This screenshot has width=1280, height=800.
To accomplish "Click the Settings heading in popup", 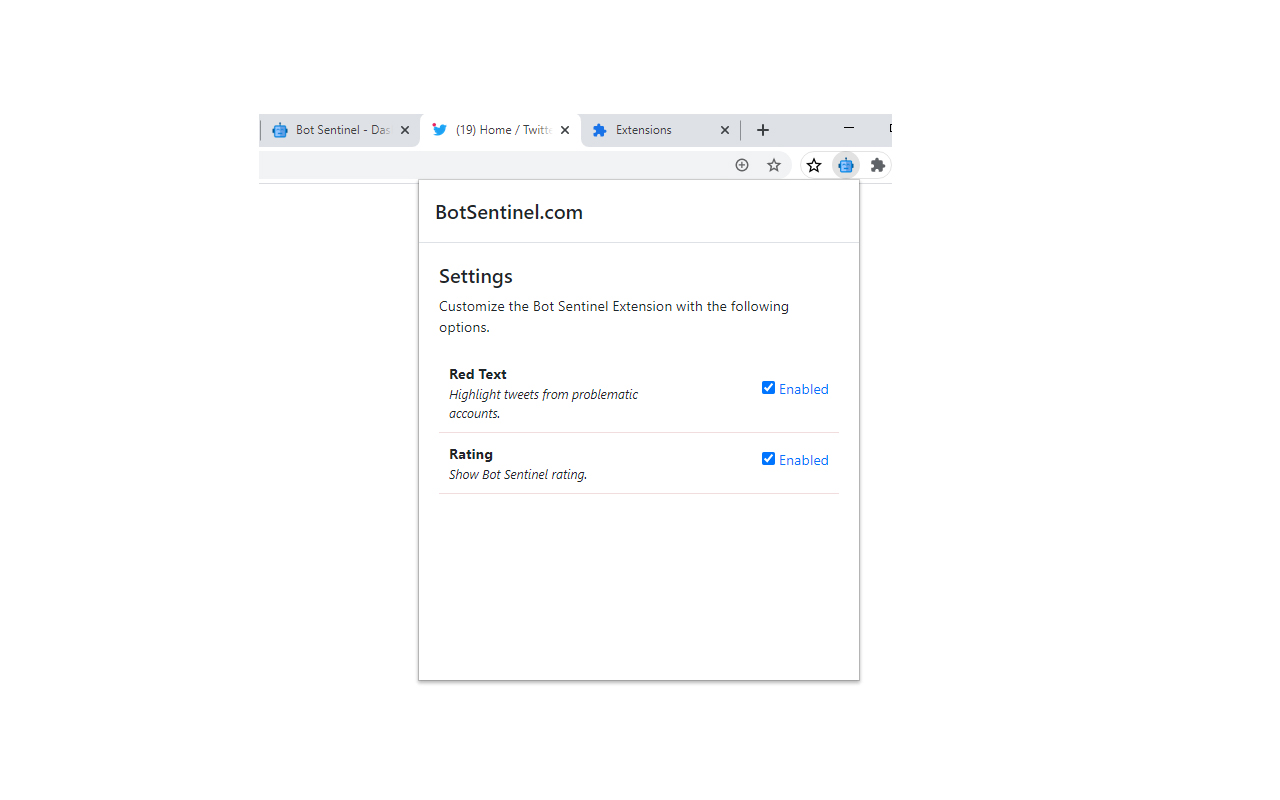I will point(476,276).
